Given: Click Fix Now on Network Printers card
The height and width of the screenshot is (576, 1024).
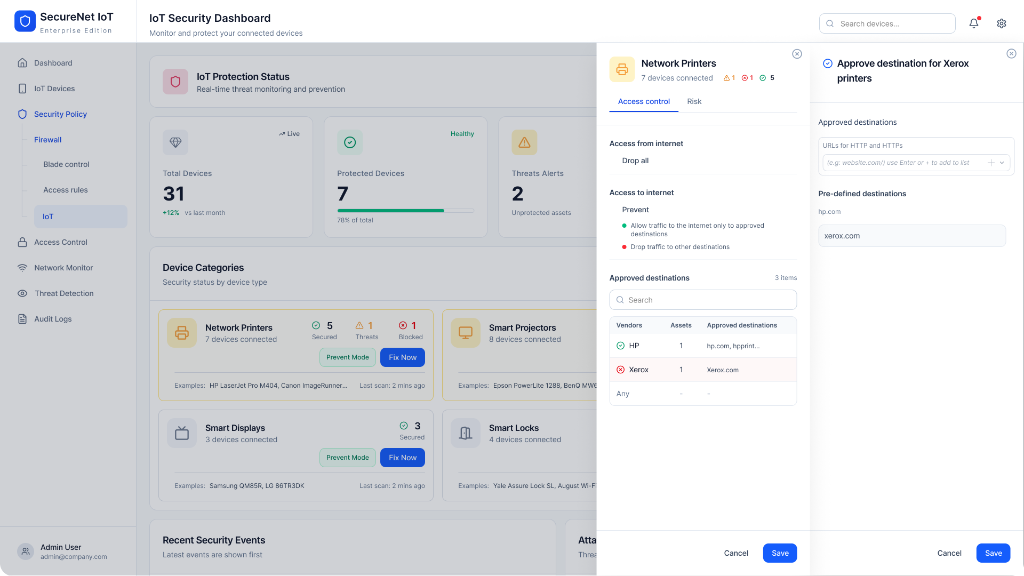Looking at the screenshot, I should (x=402, y=357).
